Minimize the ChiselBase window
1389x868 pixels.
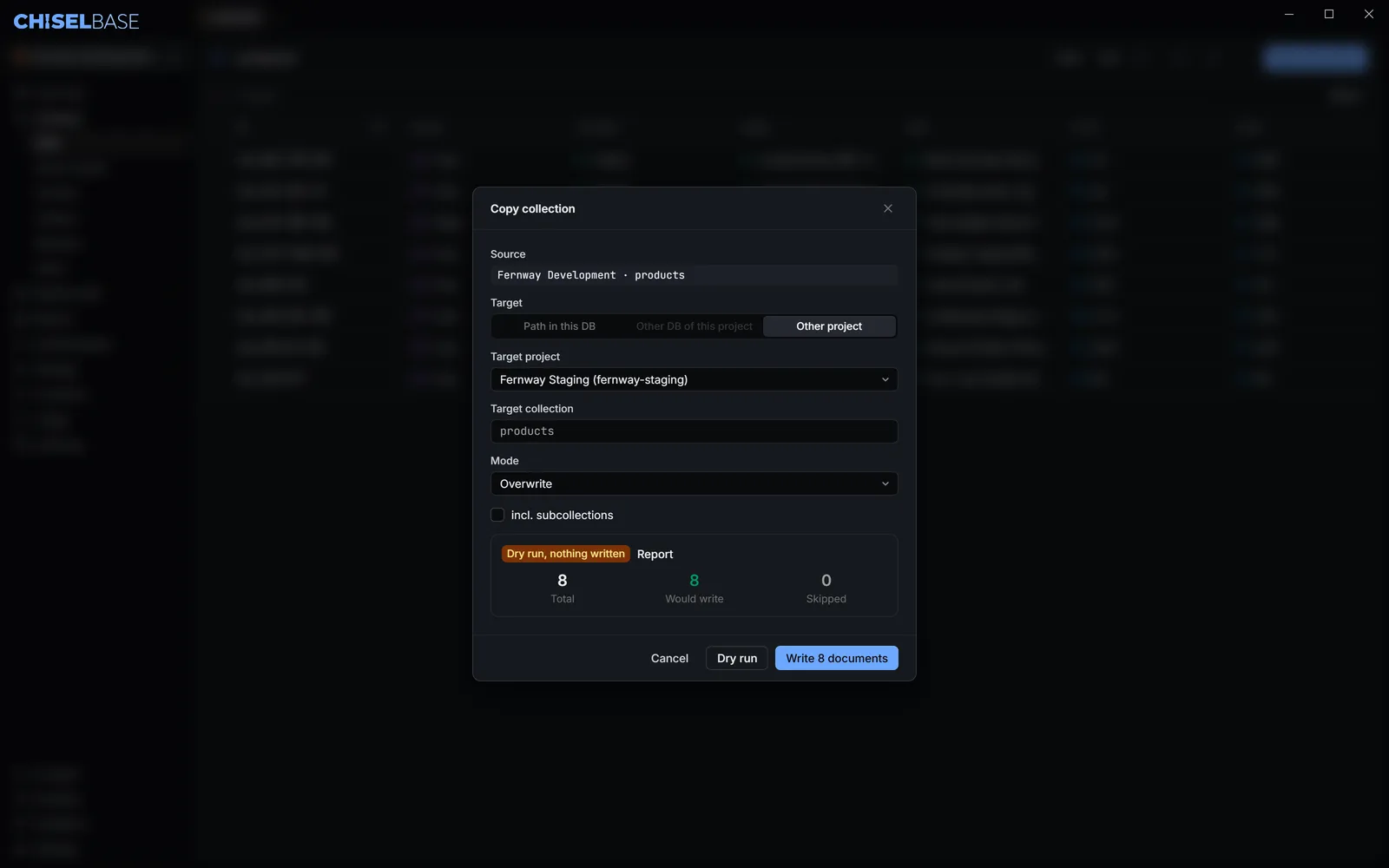(x=1289, y=14)
